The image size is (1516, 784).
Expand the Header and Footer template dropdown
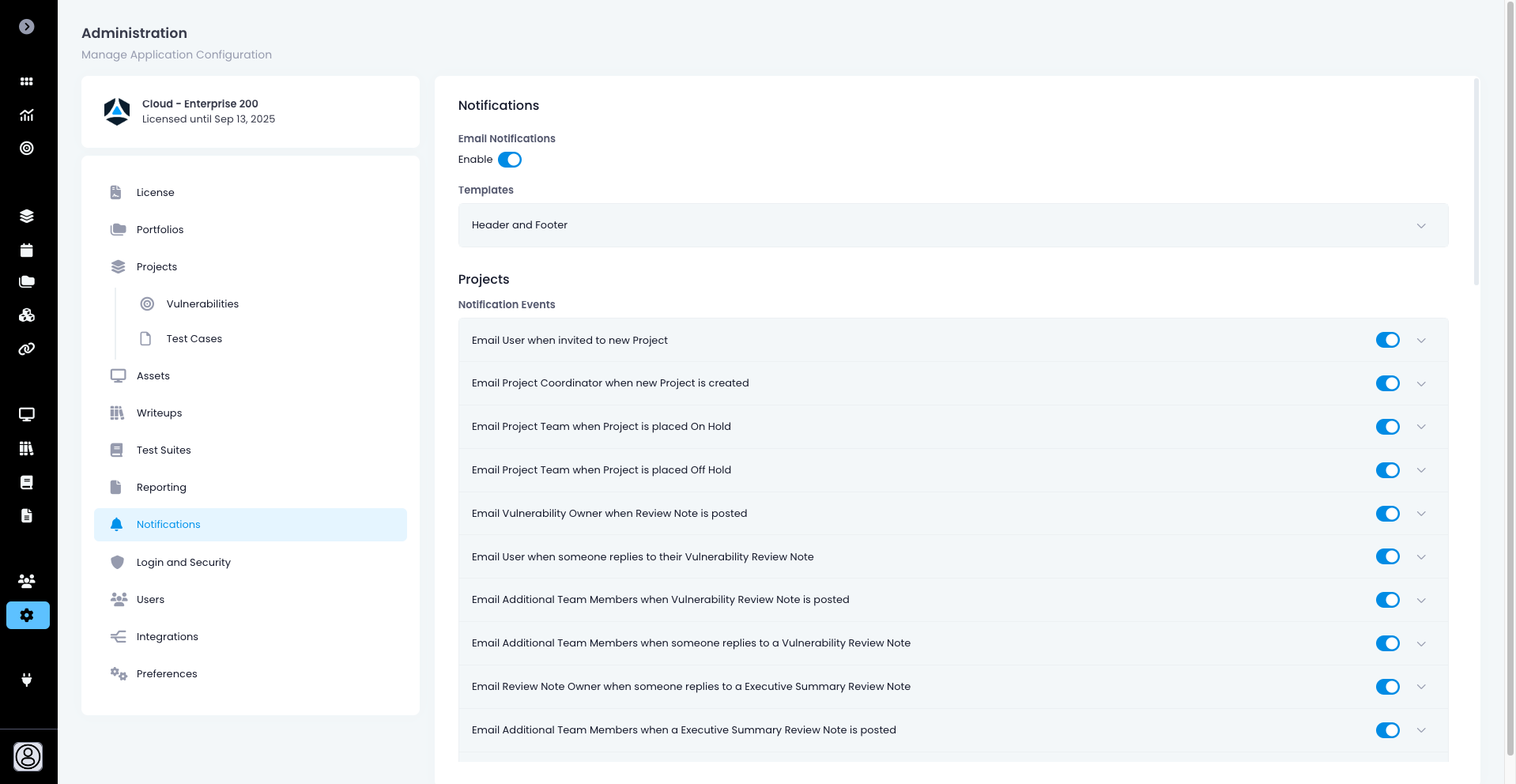tap(1420, 225)
